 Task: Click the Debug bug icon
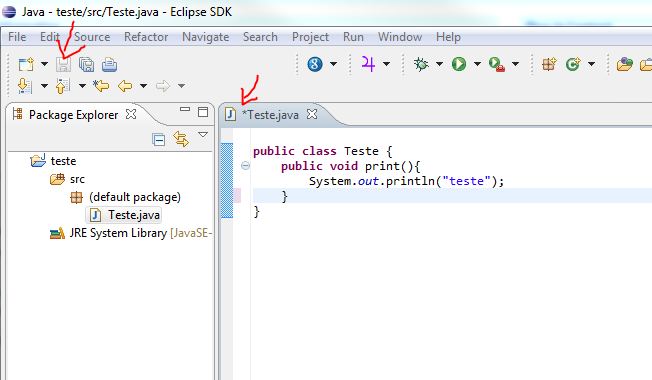tap(421, 64)
